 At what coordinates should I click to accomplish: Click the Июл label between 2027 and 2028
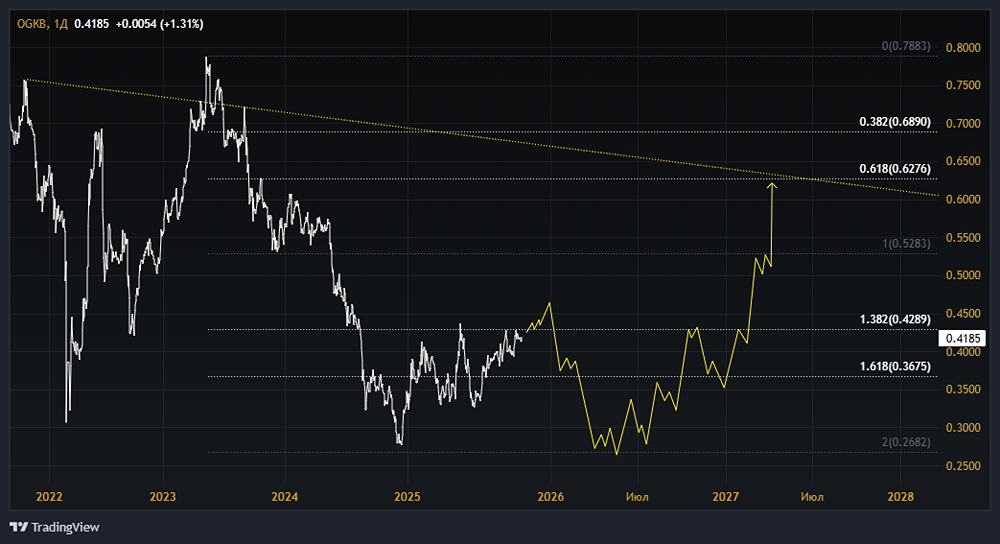pos(812,497)
